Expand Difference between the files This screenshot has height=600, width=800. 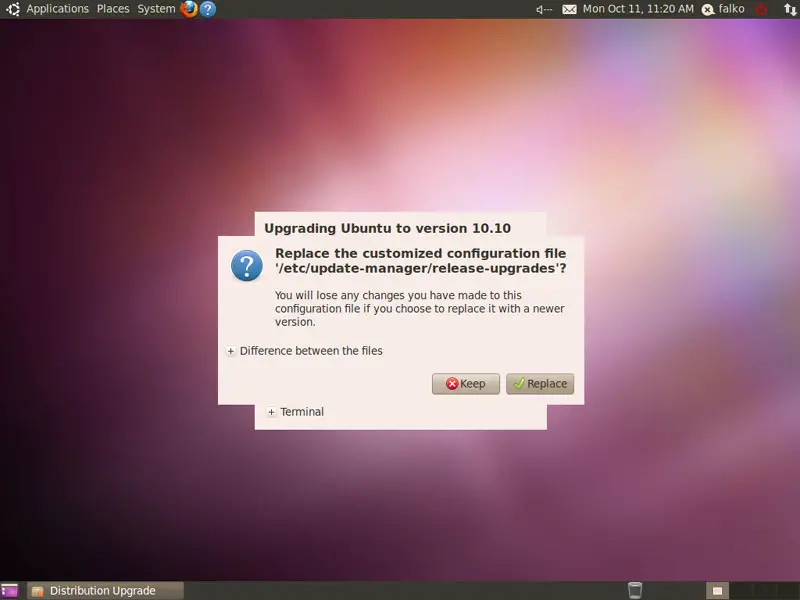coord(231,351)
